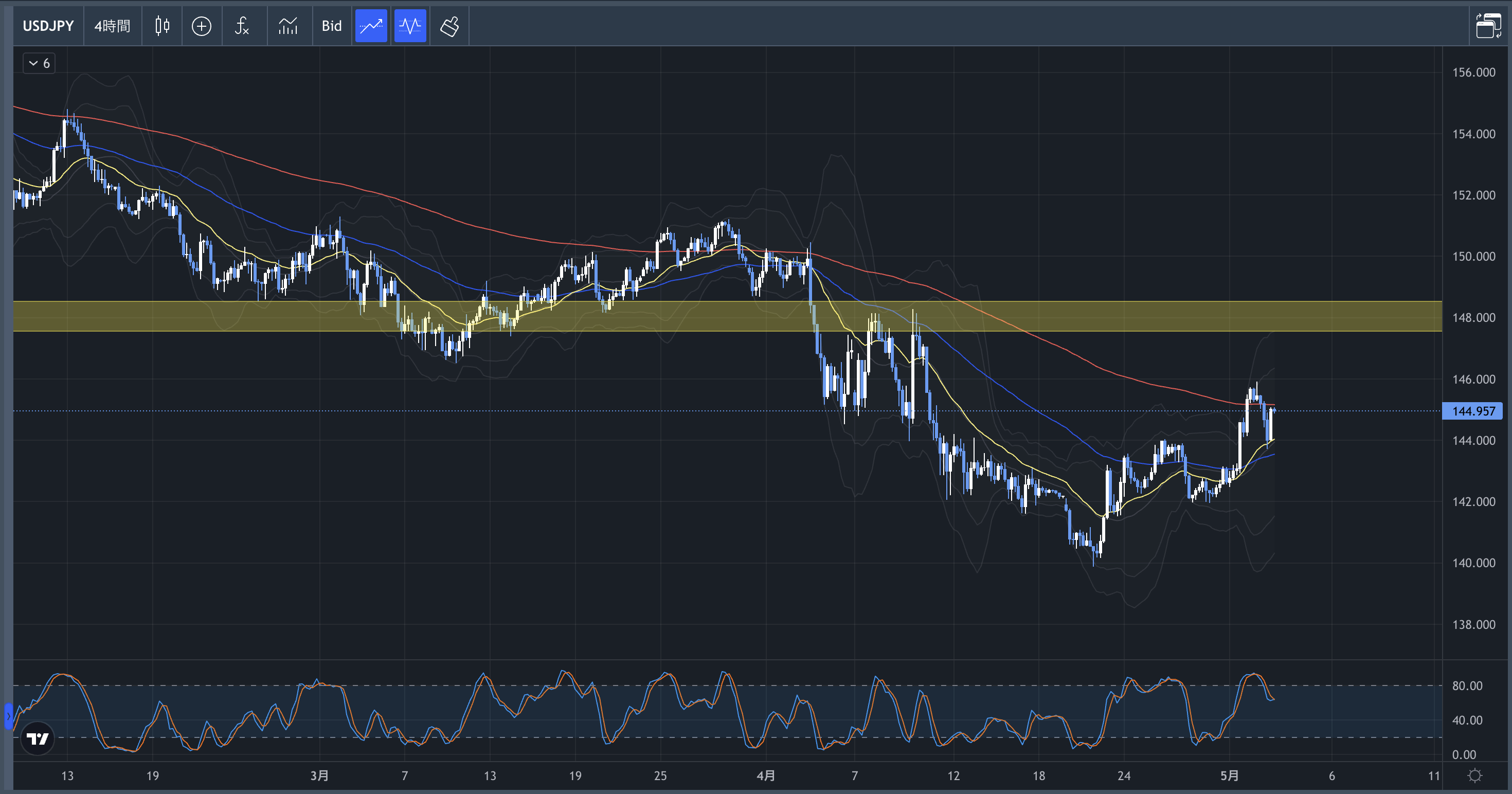
Task: Click the blue panel handle at left edge
Action: pos(9,716)
